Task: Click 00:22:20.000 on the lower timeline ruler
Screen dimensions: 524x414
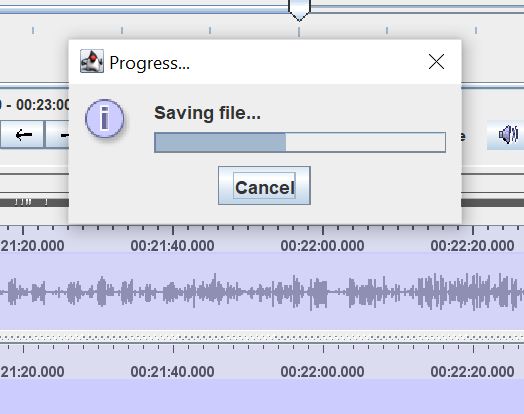Action: 472,372
